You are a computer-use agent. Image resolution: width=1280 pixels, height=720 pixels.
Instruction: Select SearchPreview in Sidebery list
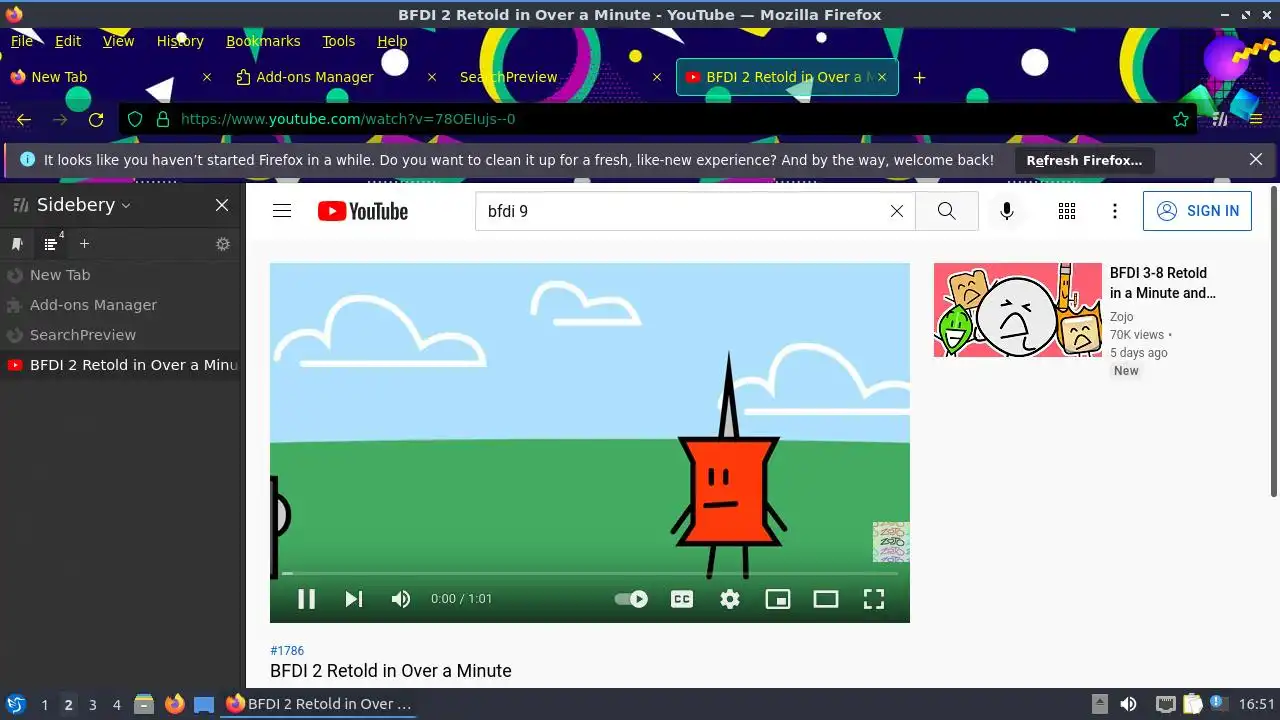click(122, 335)
